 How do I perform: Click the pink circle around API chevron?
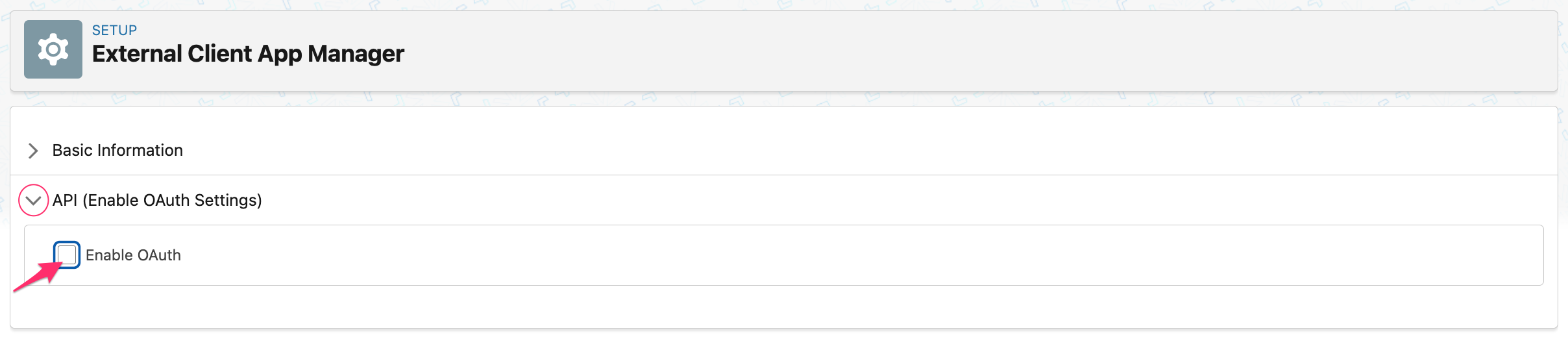point(34,187)
